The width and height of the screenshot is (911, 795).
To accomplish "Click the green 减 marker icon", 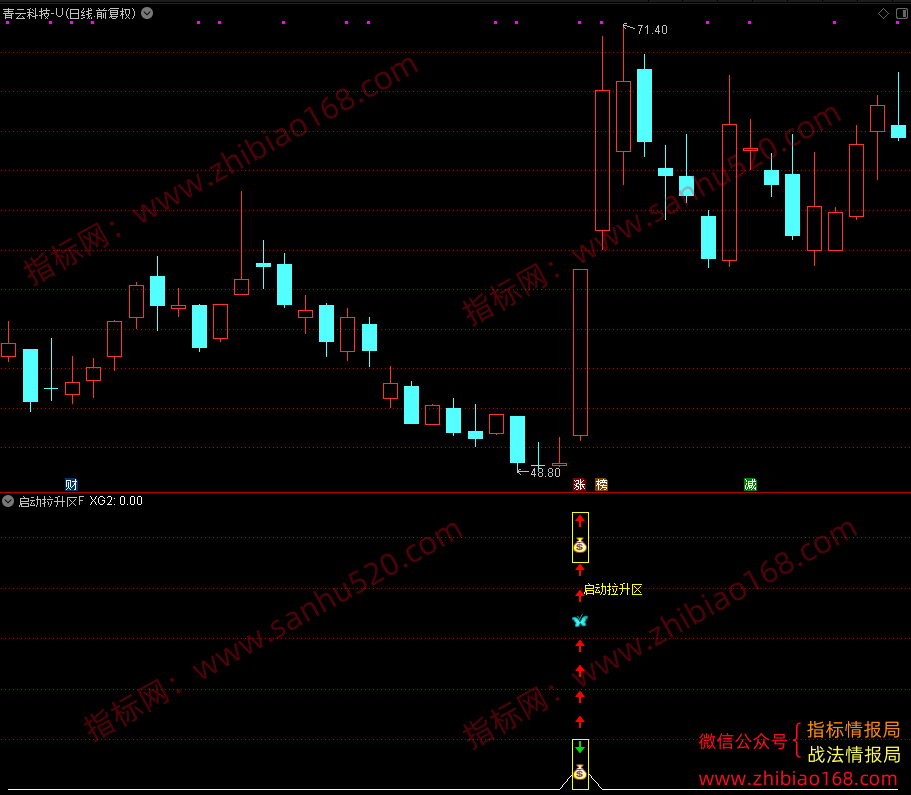I will click(x=750, y=484).
